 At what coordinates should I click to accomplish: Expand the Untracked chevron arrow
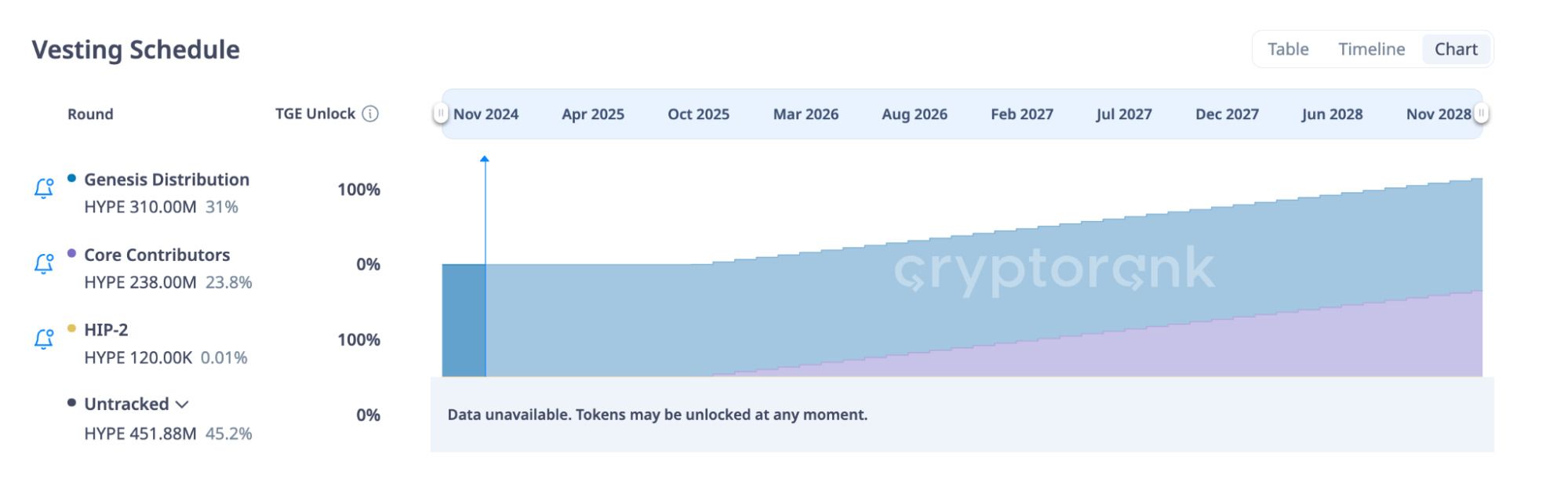point(182,404)
